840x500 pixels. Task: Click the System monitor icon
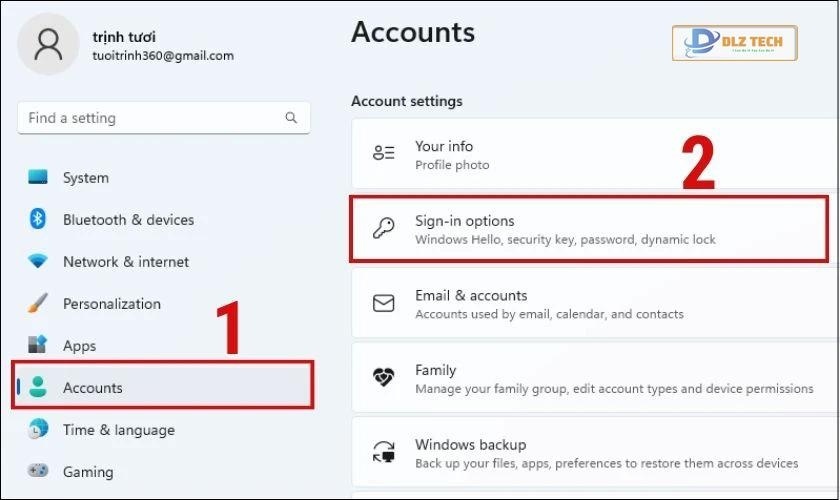[x=38, y=177]
